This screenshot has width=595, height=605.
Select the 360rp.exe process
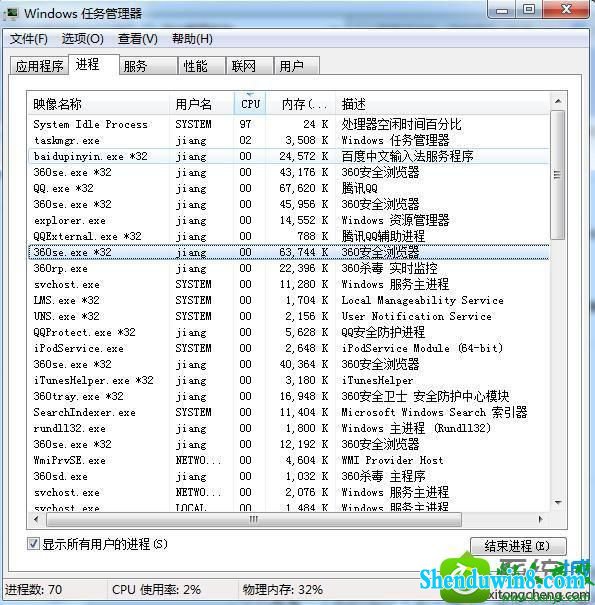pos(288,268)
